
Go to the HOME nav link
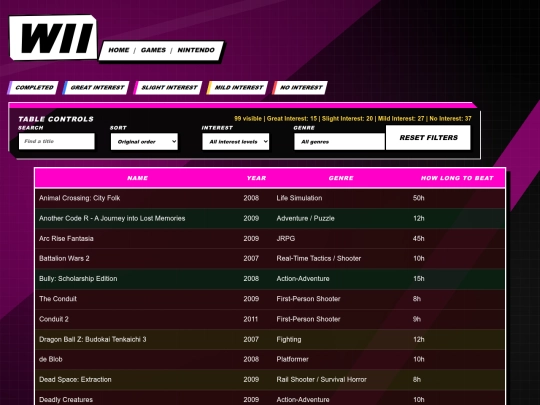[x=119, y=50]
